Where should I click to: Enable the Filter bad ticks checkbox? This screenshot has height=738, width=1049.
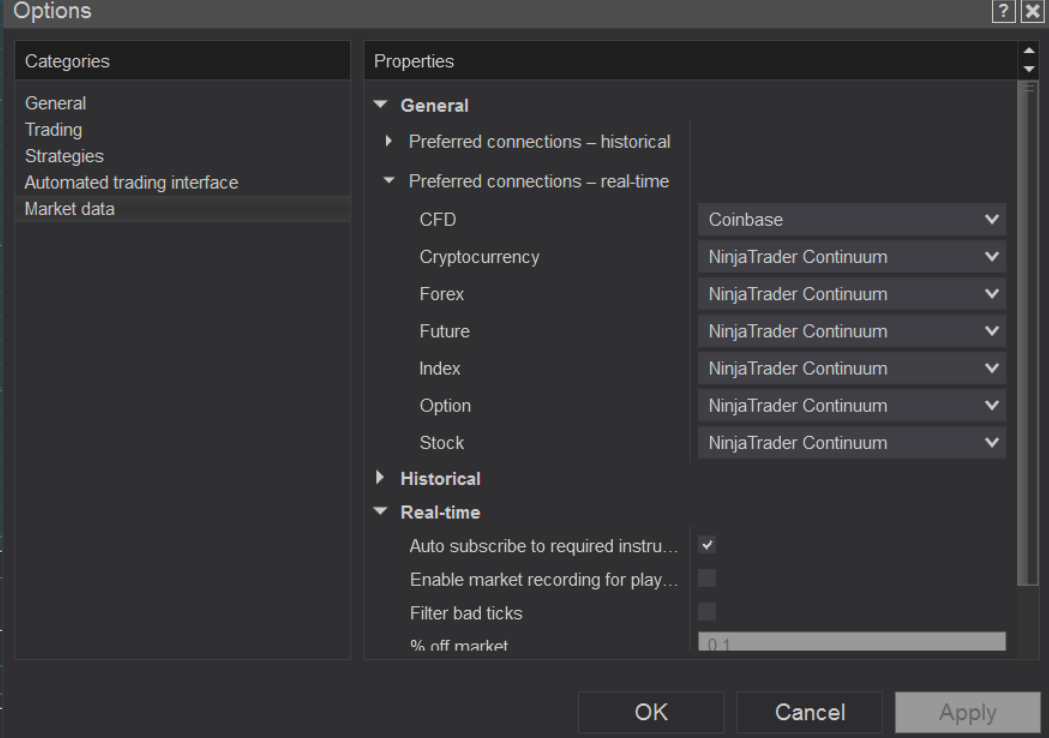(707, 610)
